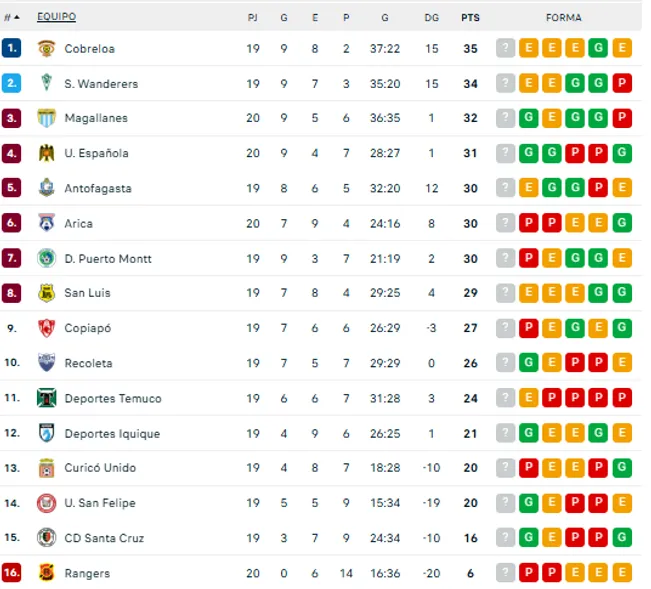This screenshot has width=651, height=589.
Task: Open Cobreloa's upcoming match question-mark badge
Action: (505, 48)
